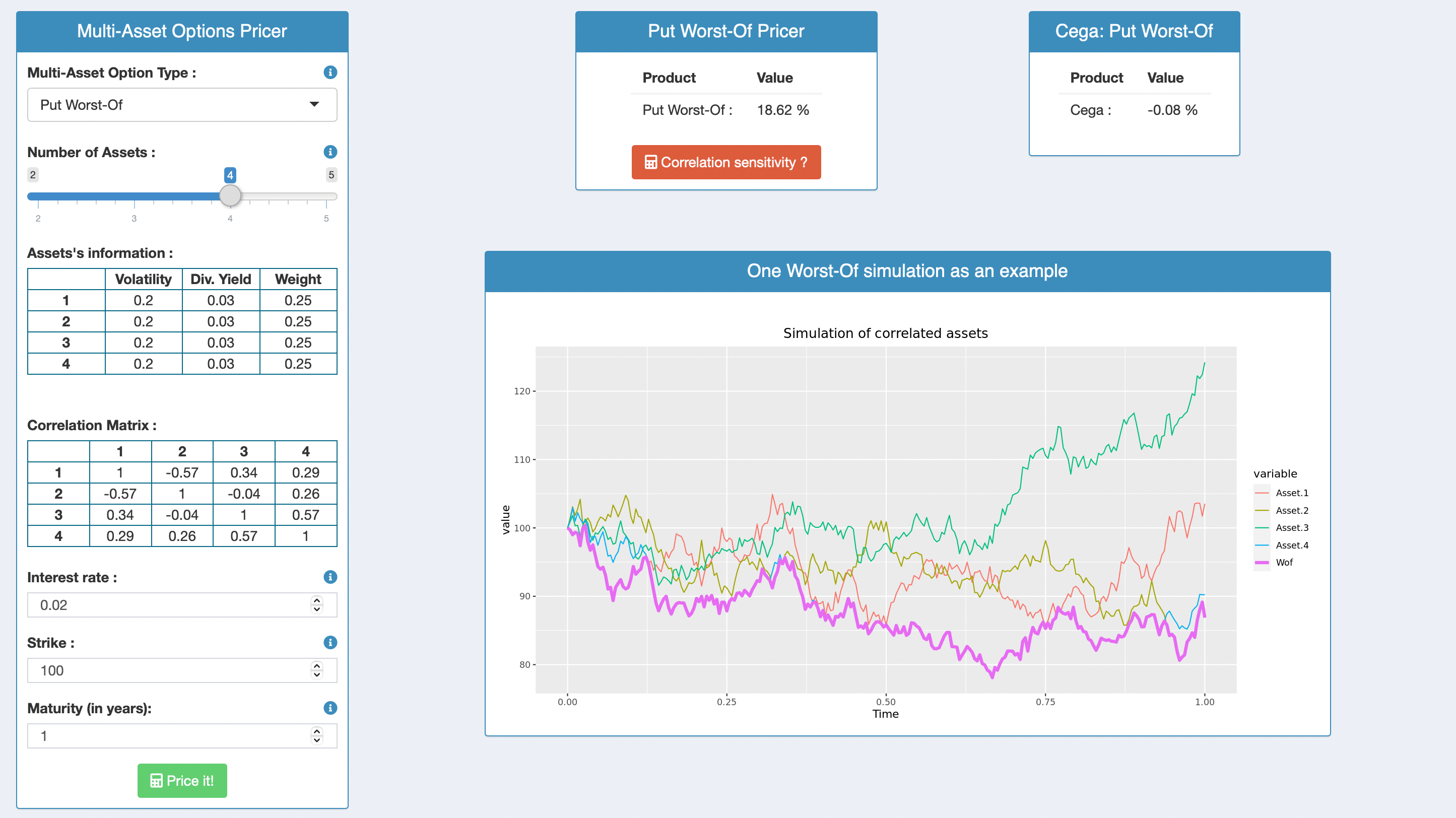Screen dimensions: 1456x818
Task: Focus the Maturity input field
Action: point(170,736)
